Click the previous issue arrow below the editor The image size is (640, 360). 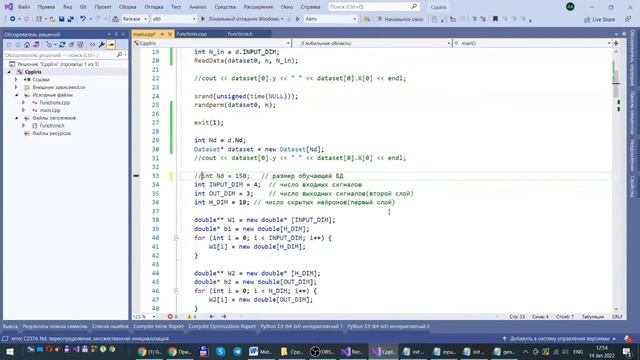pyautogui.click(x=212, y=317)
